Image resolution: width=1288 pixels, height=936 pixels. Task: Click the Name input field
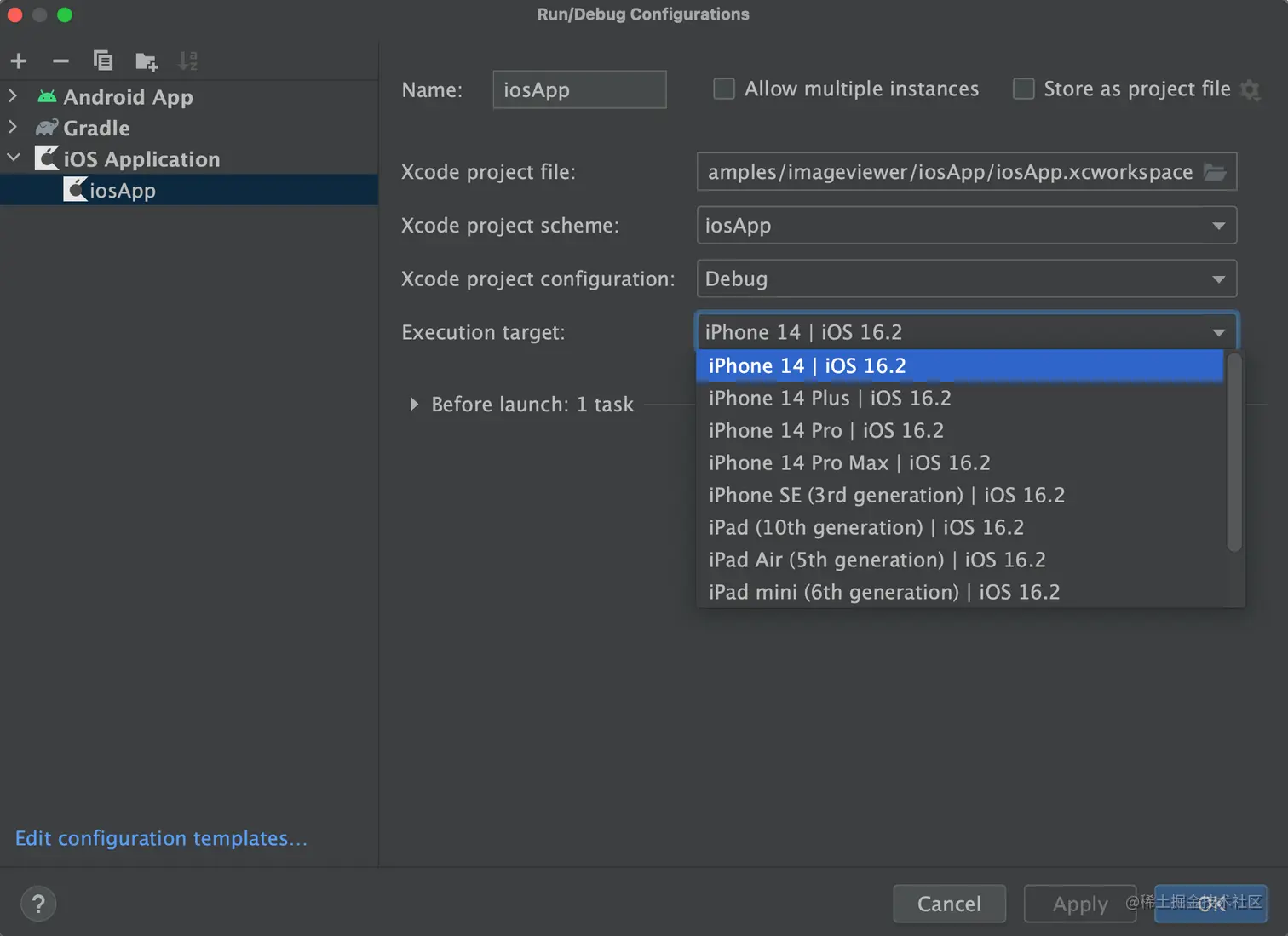579,89
